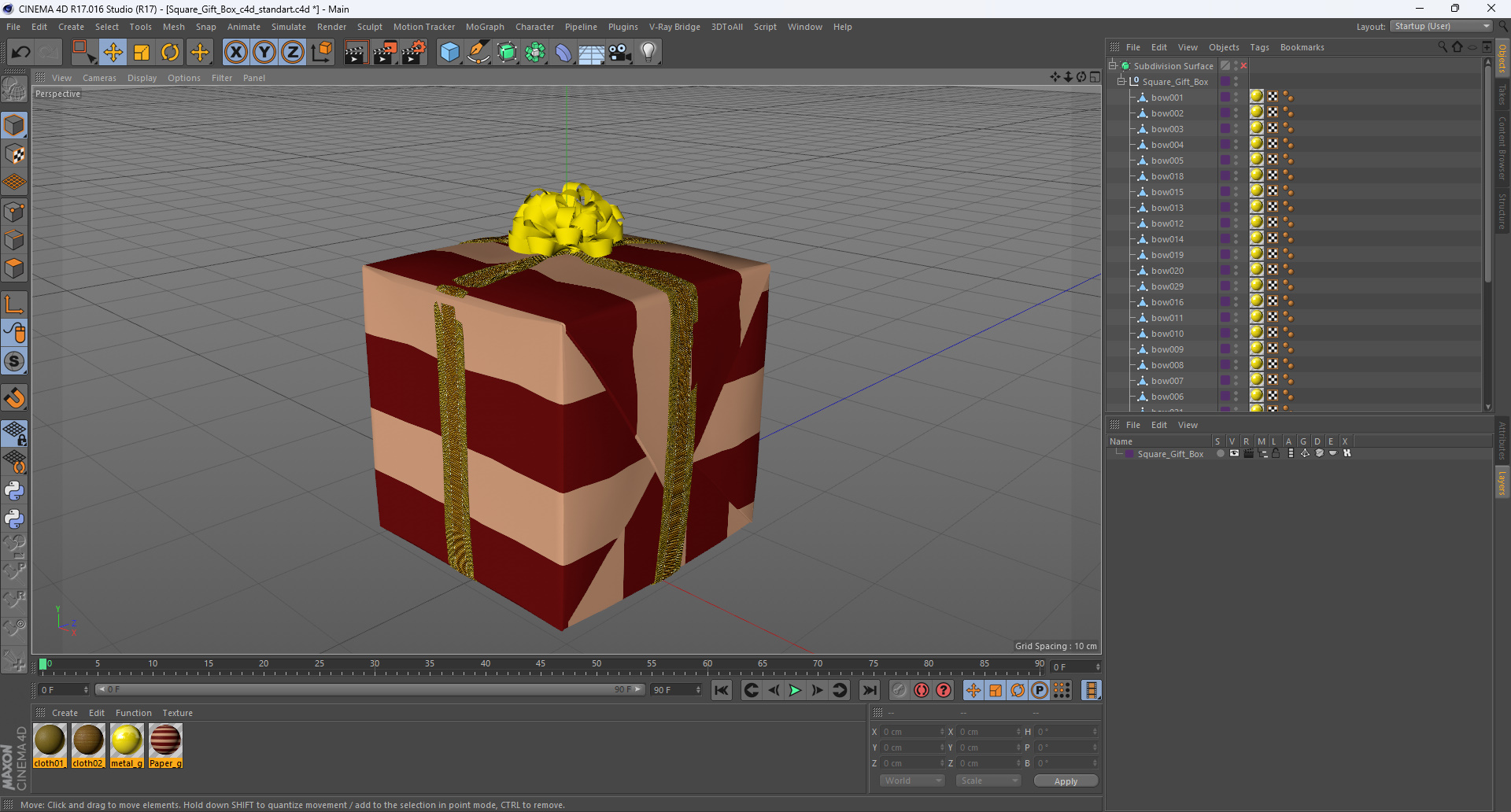
Task: Open the Scale mode dropdown
Action: pyautogui.click(x=988, y=781)
